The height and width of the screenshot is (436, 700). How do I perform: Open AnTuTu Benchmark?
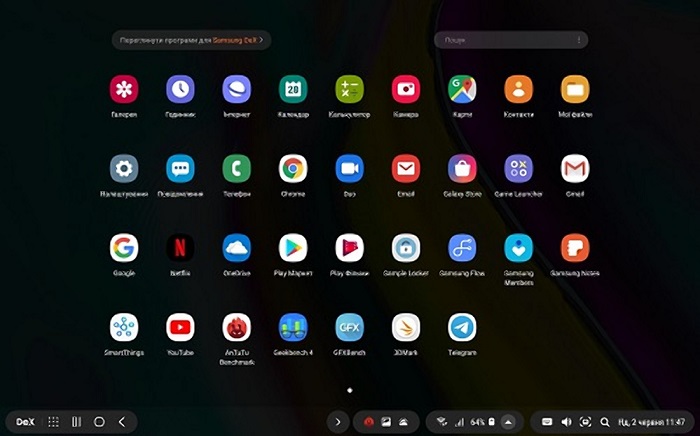click(237, 327)
